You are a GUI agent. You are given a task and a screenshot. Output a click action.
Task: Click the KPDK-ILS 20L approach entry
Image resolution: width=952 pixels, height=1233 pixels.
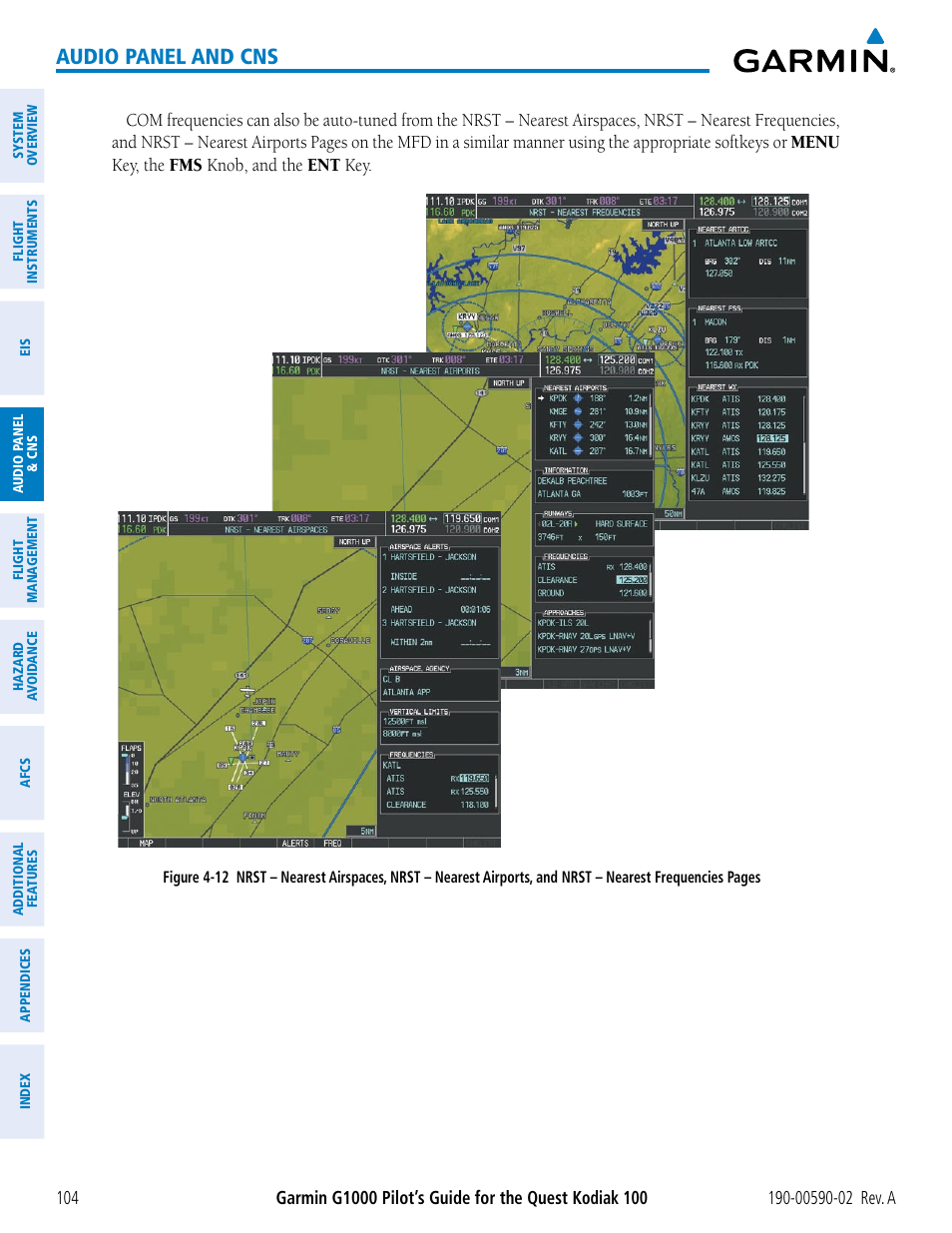[x=563, y=622]
